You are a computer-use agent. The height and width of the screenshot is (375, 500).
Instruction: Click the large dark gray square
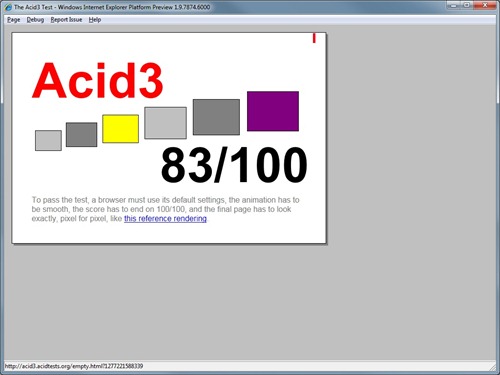tap(216, 117)
